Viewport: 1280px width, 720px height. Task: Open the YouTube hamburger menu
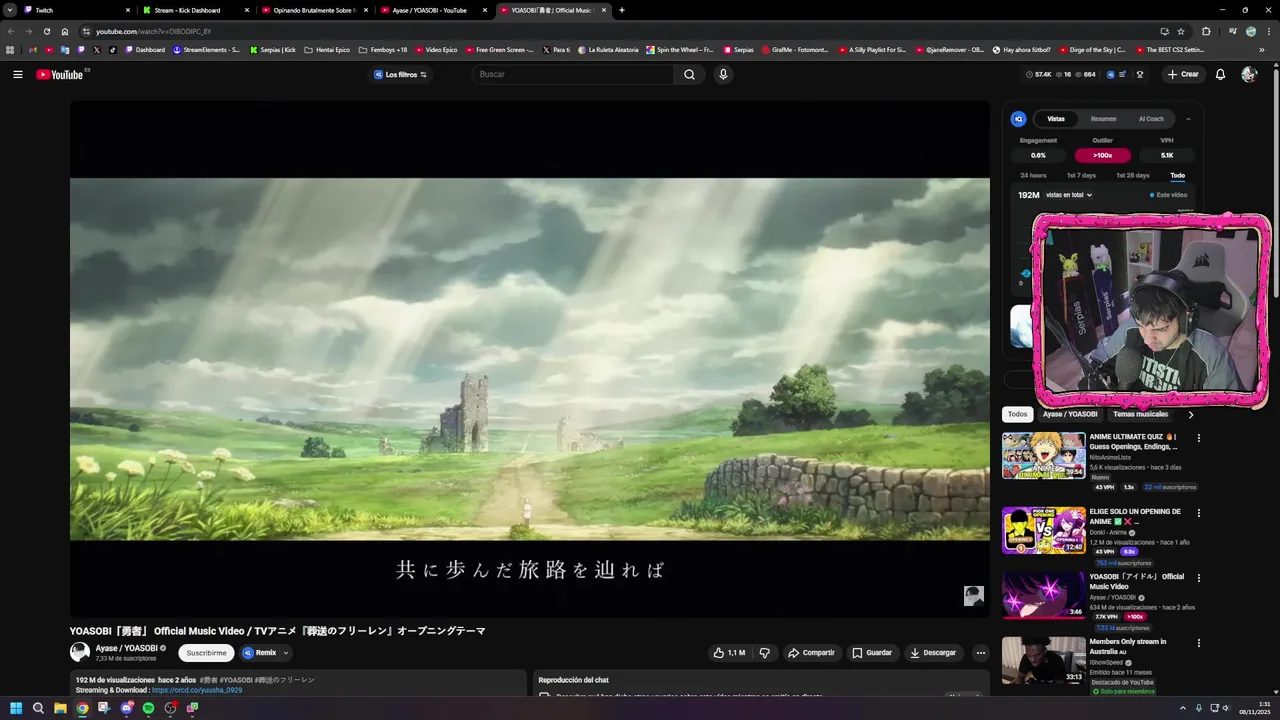point(17,74)
